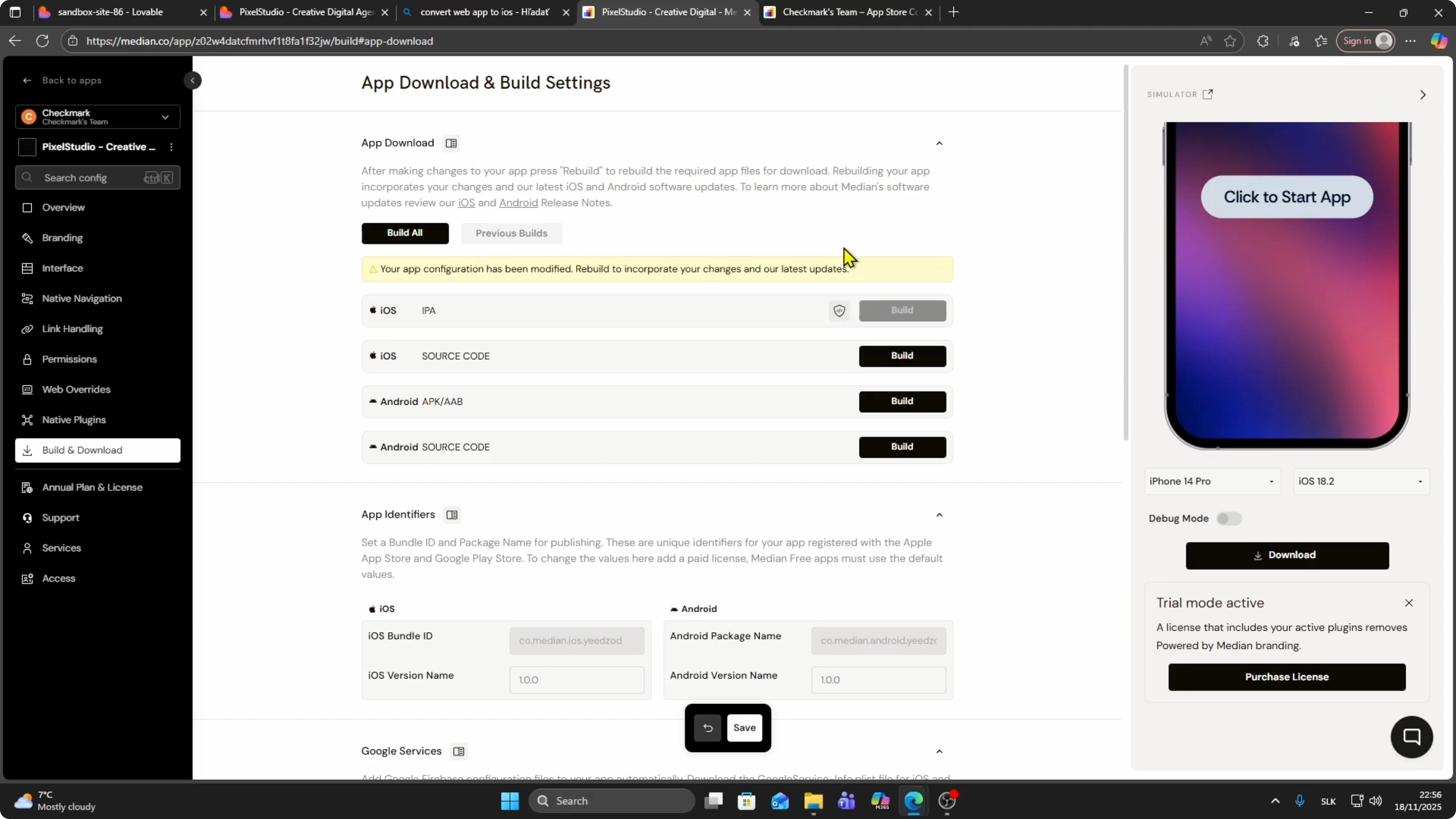The image size is (1456, 819).
Task: Open Copilot icon in browser toolbar
Action: [x=1439, y=41]
